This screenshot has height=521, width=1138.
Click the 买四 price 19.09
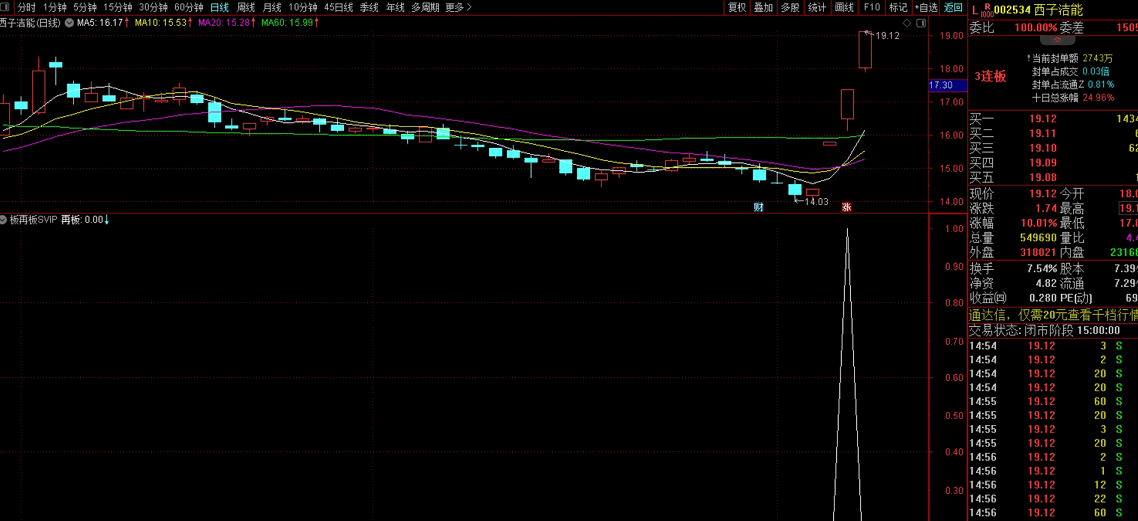point(1041,163)
